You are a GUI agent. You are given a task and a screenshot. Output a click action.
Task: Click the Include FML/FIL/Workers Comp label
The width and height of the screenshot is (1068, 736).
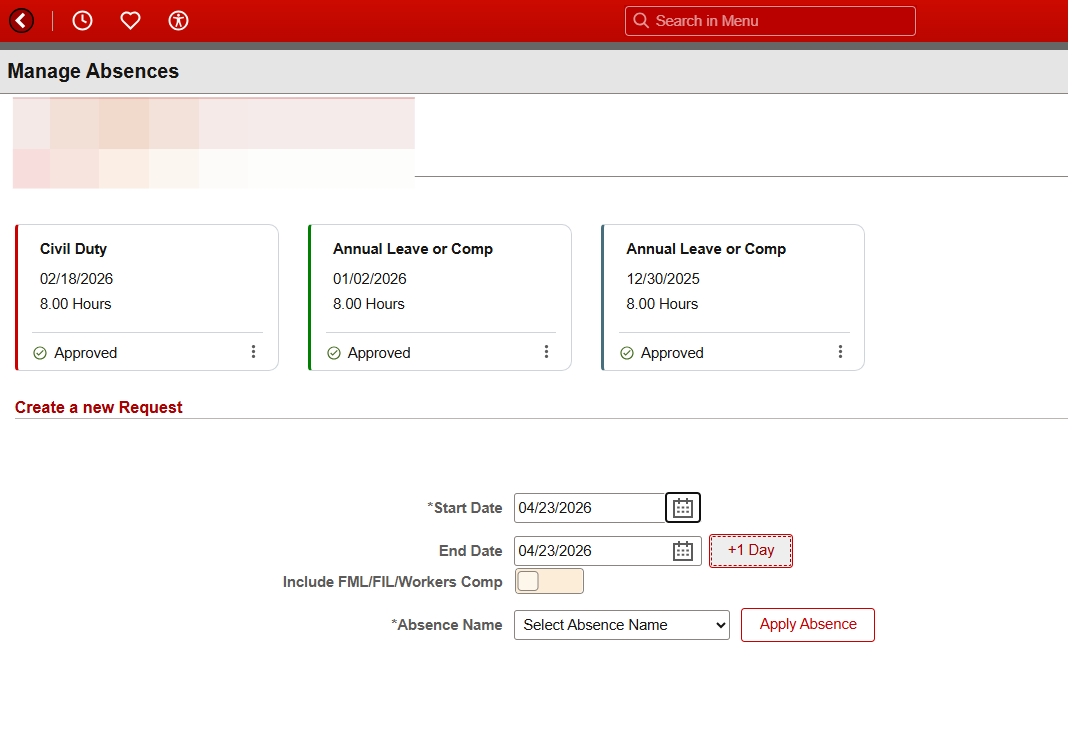click(392, 582)
